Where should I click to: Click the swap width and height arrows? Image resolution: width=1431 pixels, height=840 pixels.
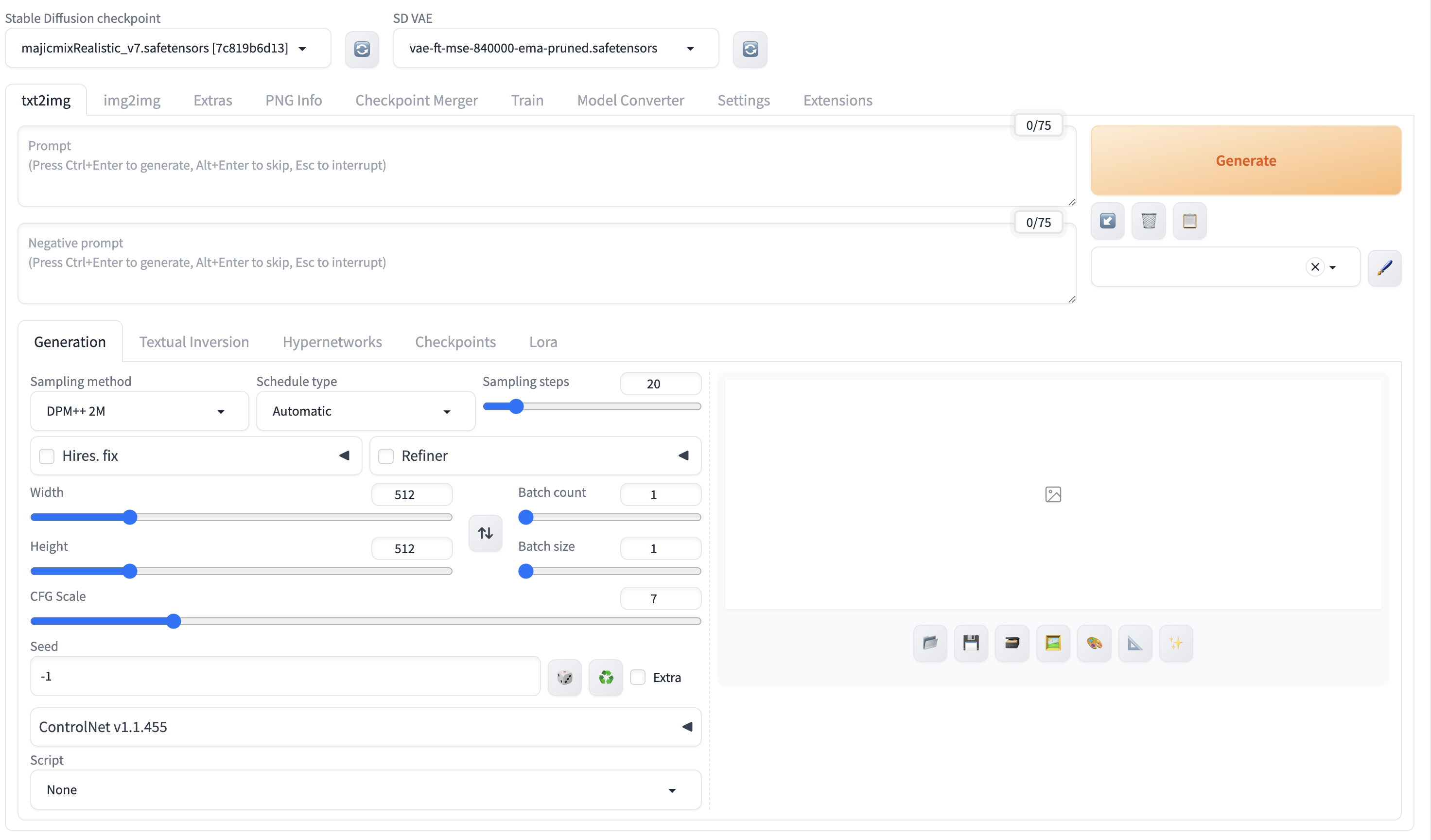click(x=485, y=533)
